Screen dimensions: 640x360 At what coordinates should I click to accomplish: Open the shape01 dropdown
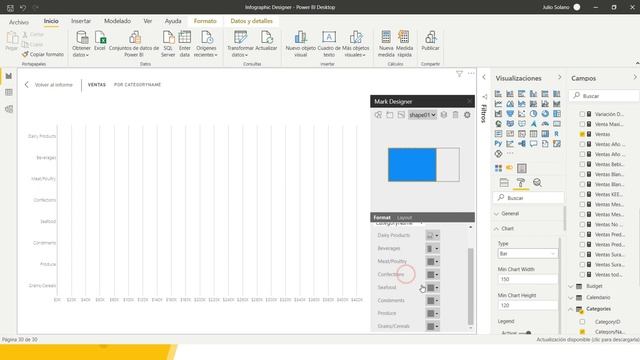coord(422,115)
